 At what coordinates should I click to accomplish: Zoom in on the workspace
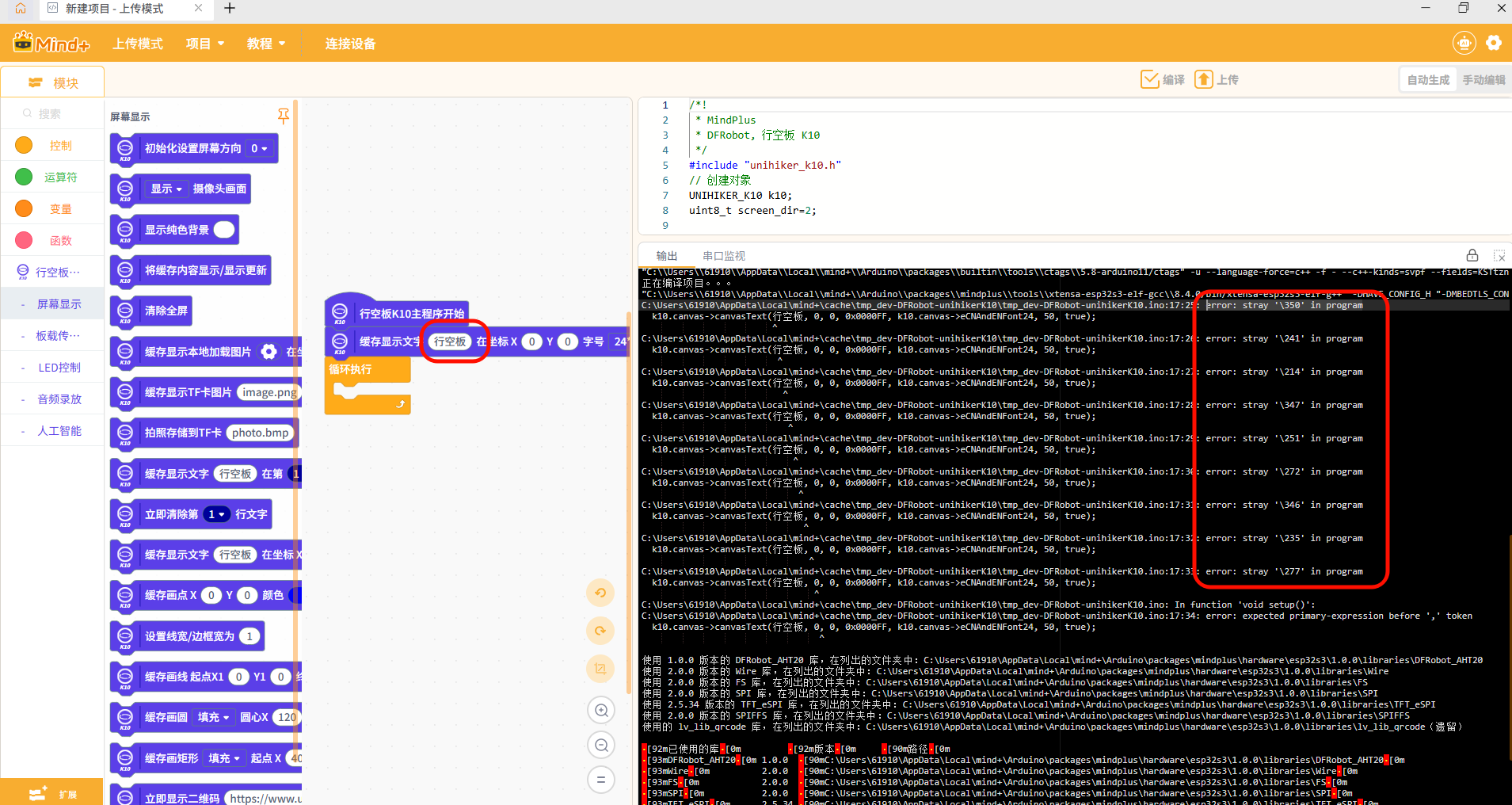coord(601,711)
